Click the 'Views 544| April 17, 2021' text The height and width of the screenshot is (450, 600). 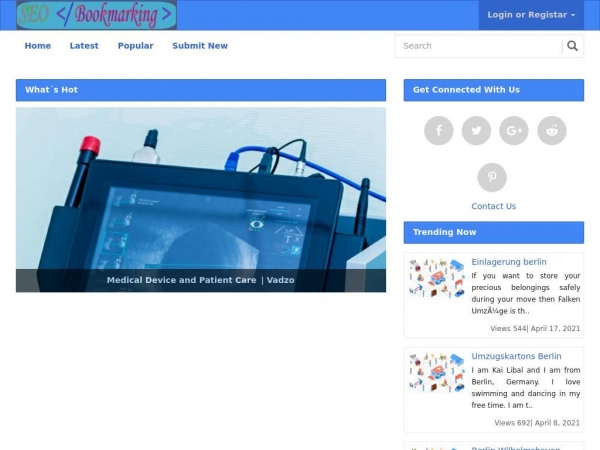[x=535, y=329]
